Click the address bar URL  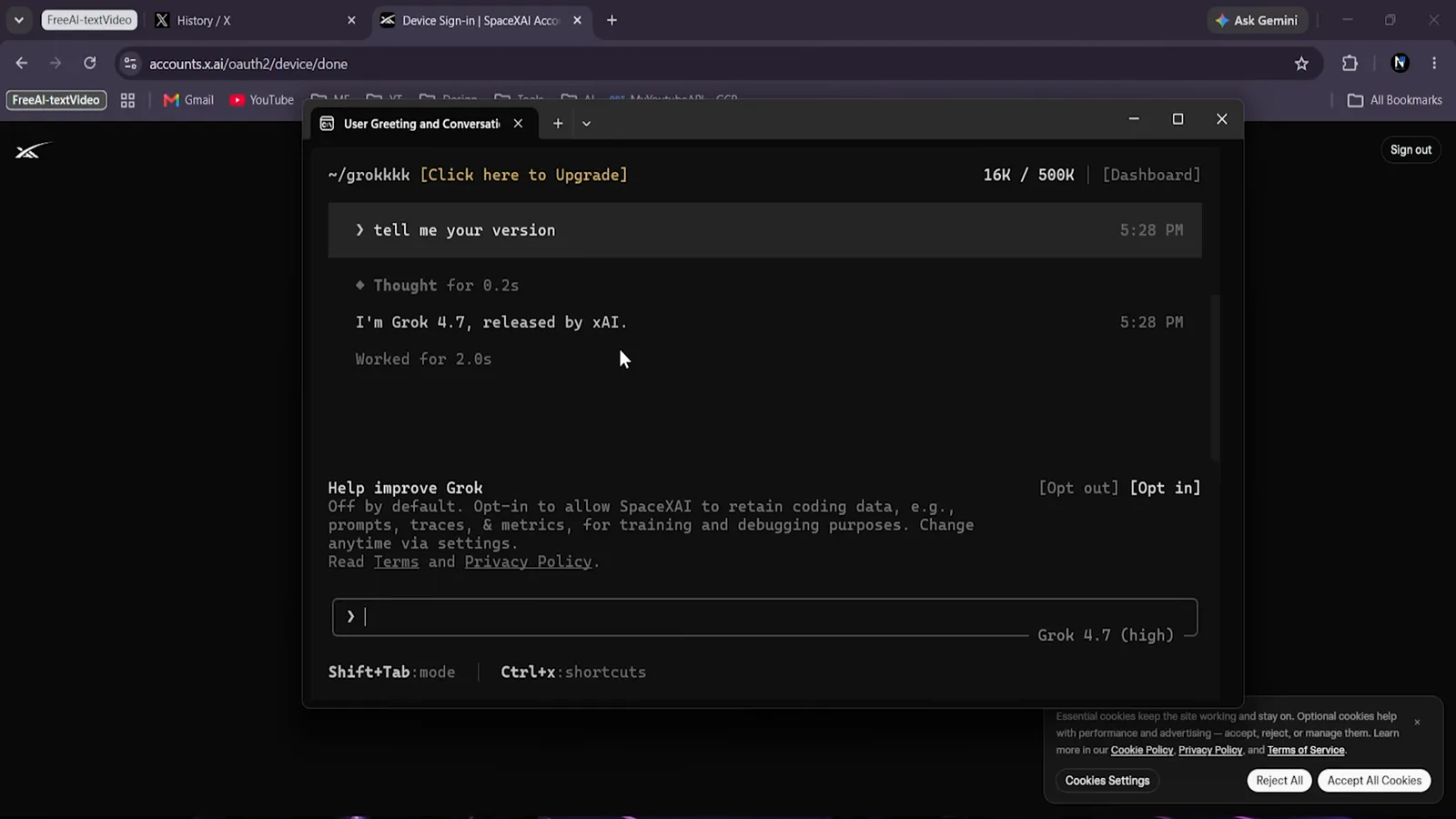coord(248,64)
